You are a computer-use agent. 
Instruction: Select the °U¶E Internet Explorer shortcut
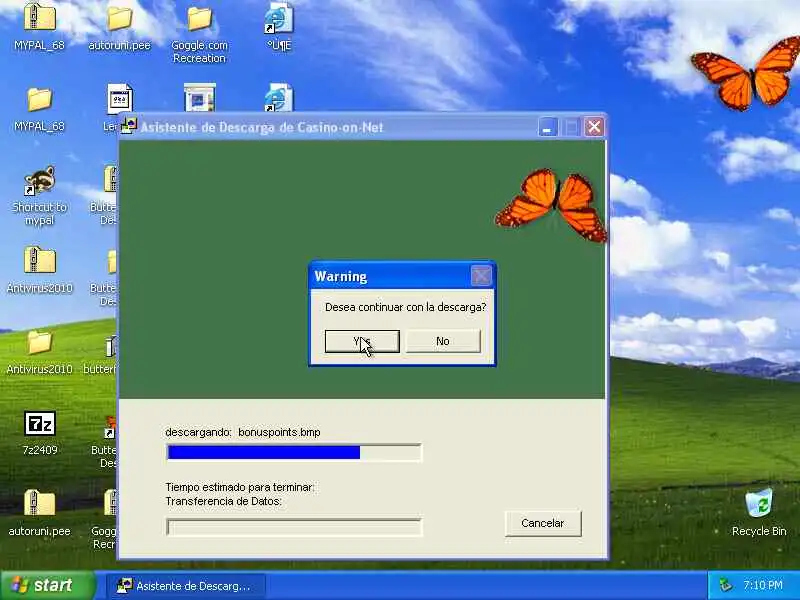coord(279,18)
